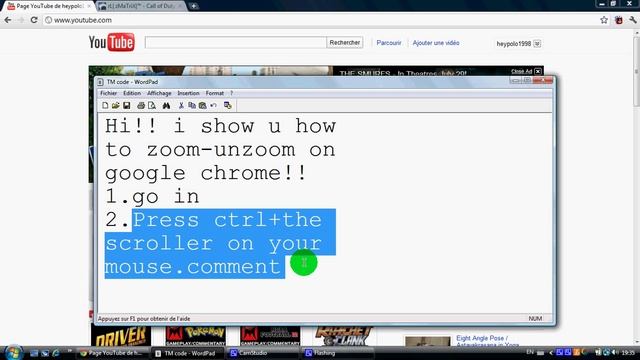Click the heypolo1998 username
The image size is (640, 360).
[513, 44]
